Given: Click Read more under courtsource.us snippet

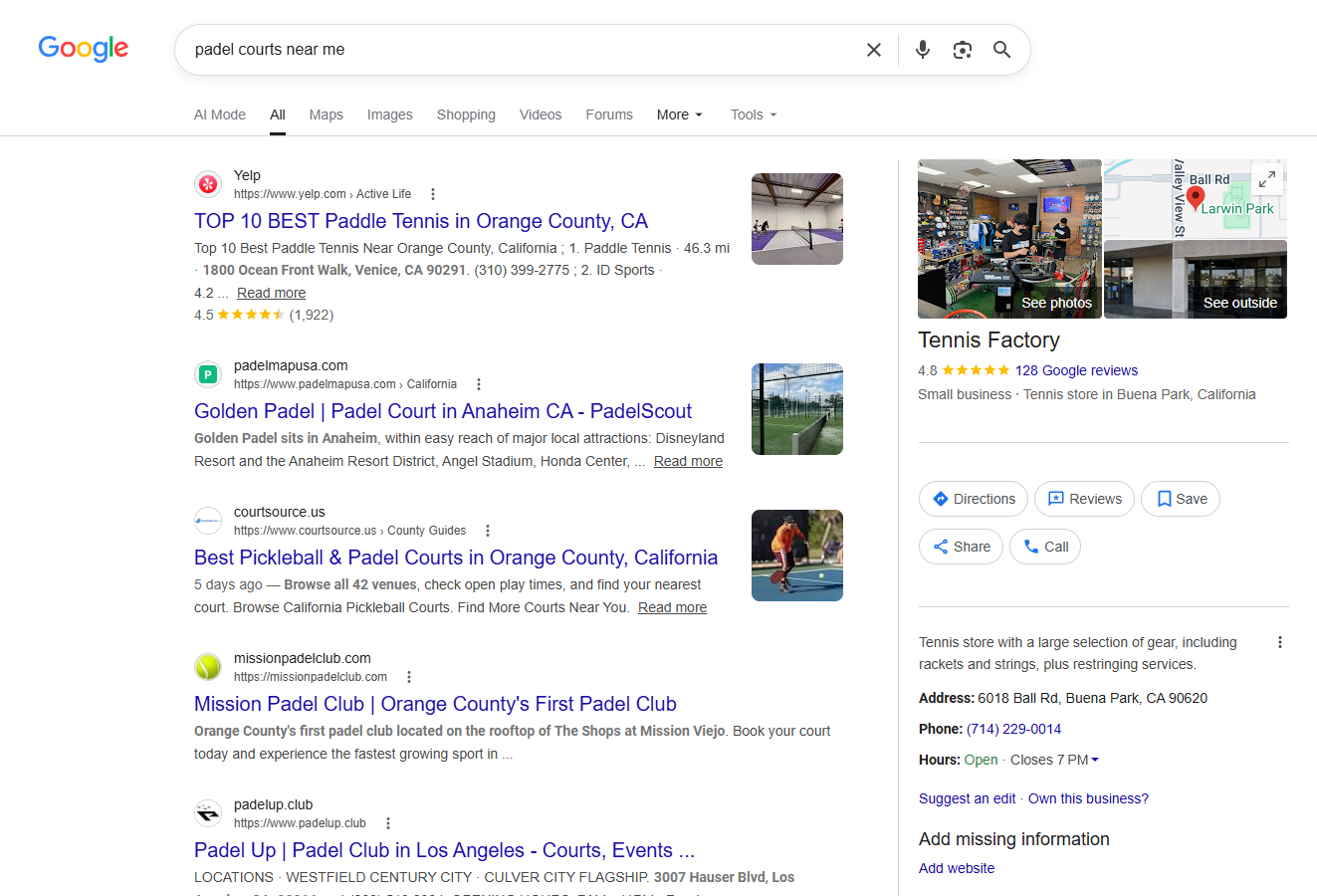Looking at the screenshot, I should click(672, 607).
